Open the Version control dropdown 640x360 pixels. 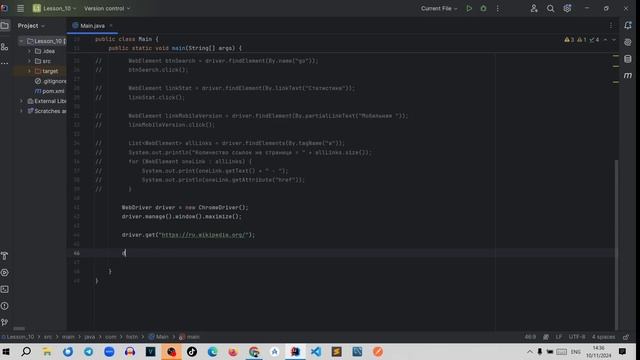(107, 8)
